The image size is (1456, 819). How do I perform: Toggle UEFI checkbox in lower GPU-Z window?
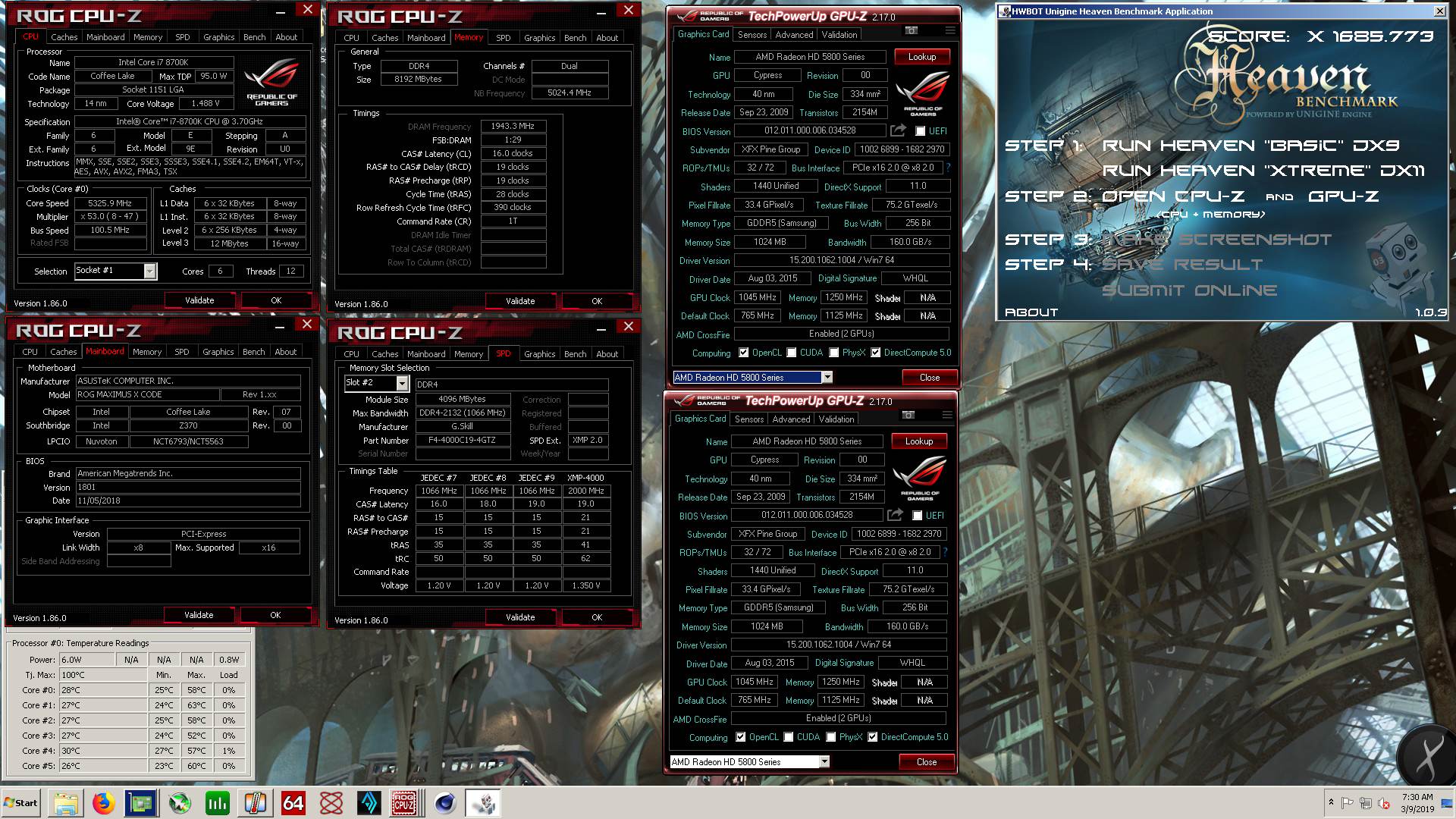(x=917, y=516)
